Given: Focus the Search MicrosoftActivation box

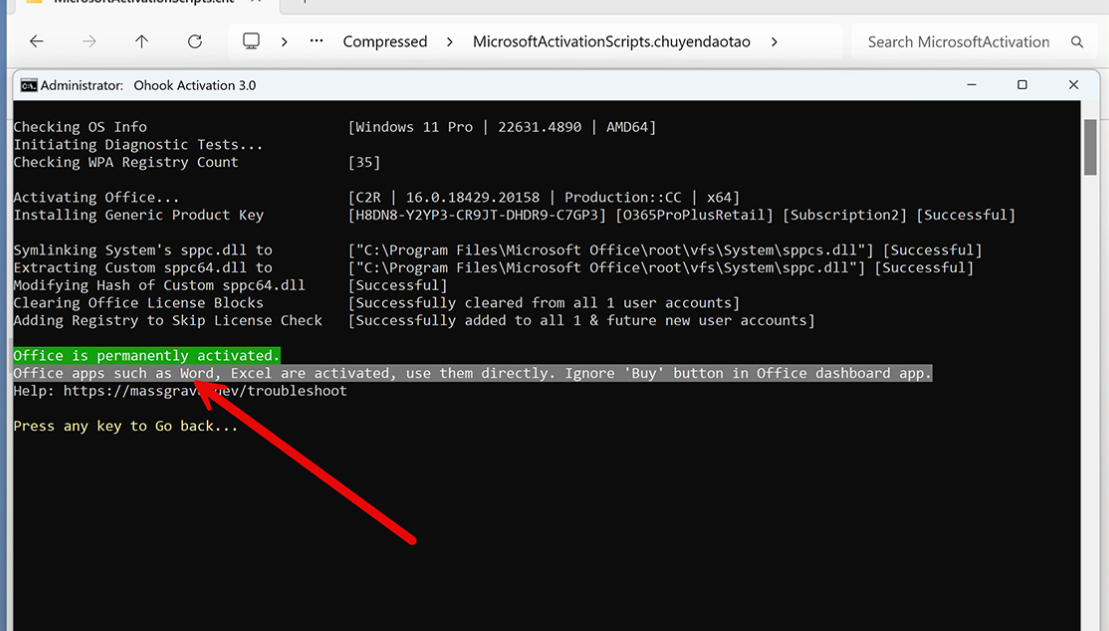Looking at the screenshot, I should tap(958, 42).
